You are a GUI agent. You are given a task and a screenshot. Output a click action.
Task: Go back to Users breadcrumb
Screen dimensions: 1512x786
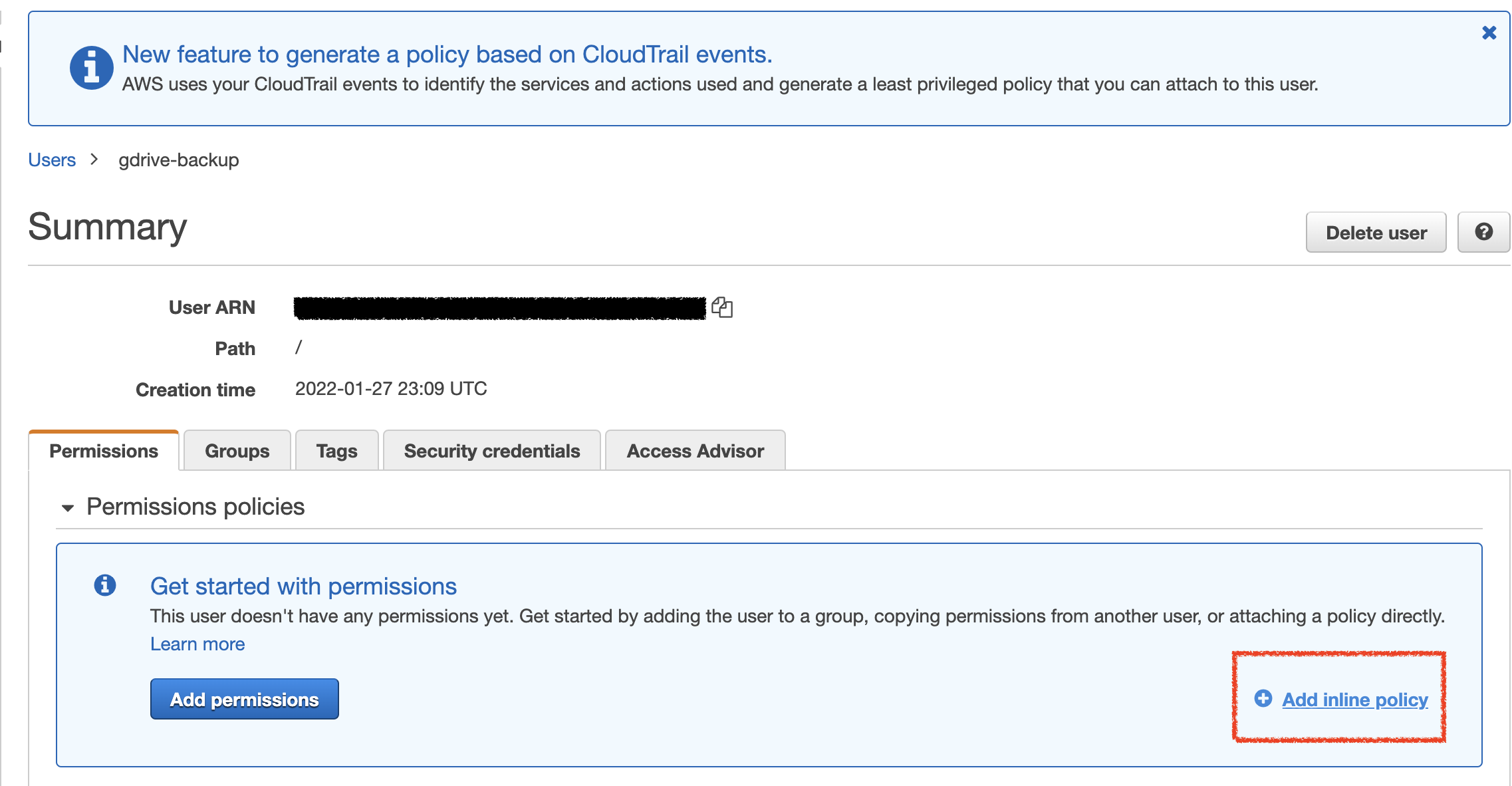point(52,160)
